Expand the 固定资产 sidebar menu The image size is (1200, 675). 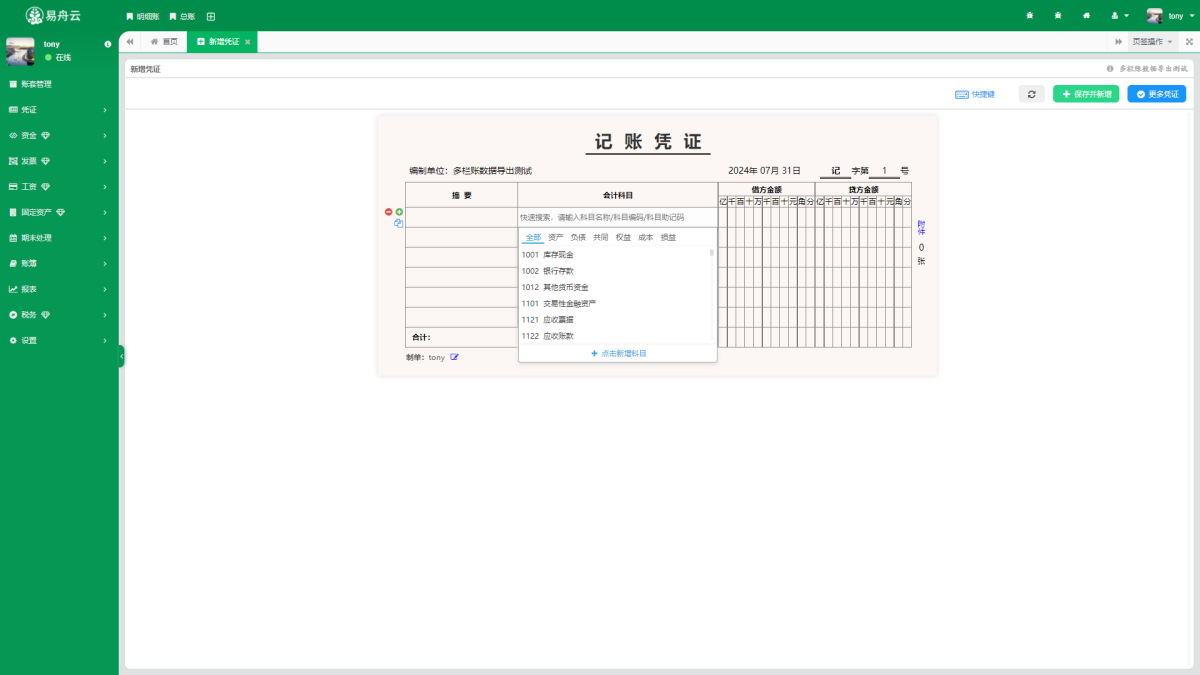(59, 212)
